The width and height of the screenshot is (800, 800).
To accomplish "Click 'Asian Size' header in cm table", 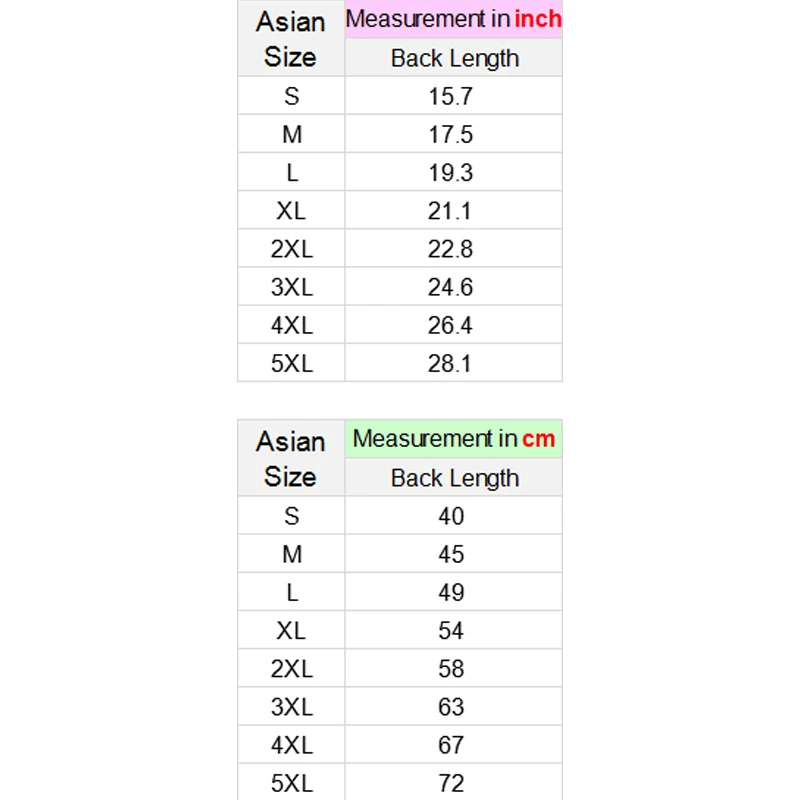I will (x=291, y=459).
